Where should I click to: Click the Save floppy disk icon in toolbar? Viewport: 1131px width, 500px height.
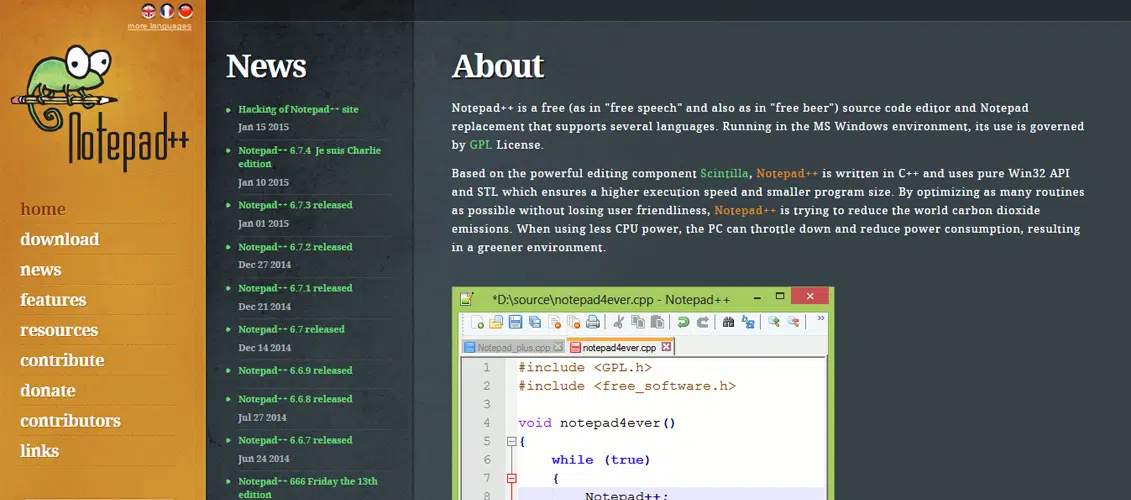(515, 322)
